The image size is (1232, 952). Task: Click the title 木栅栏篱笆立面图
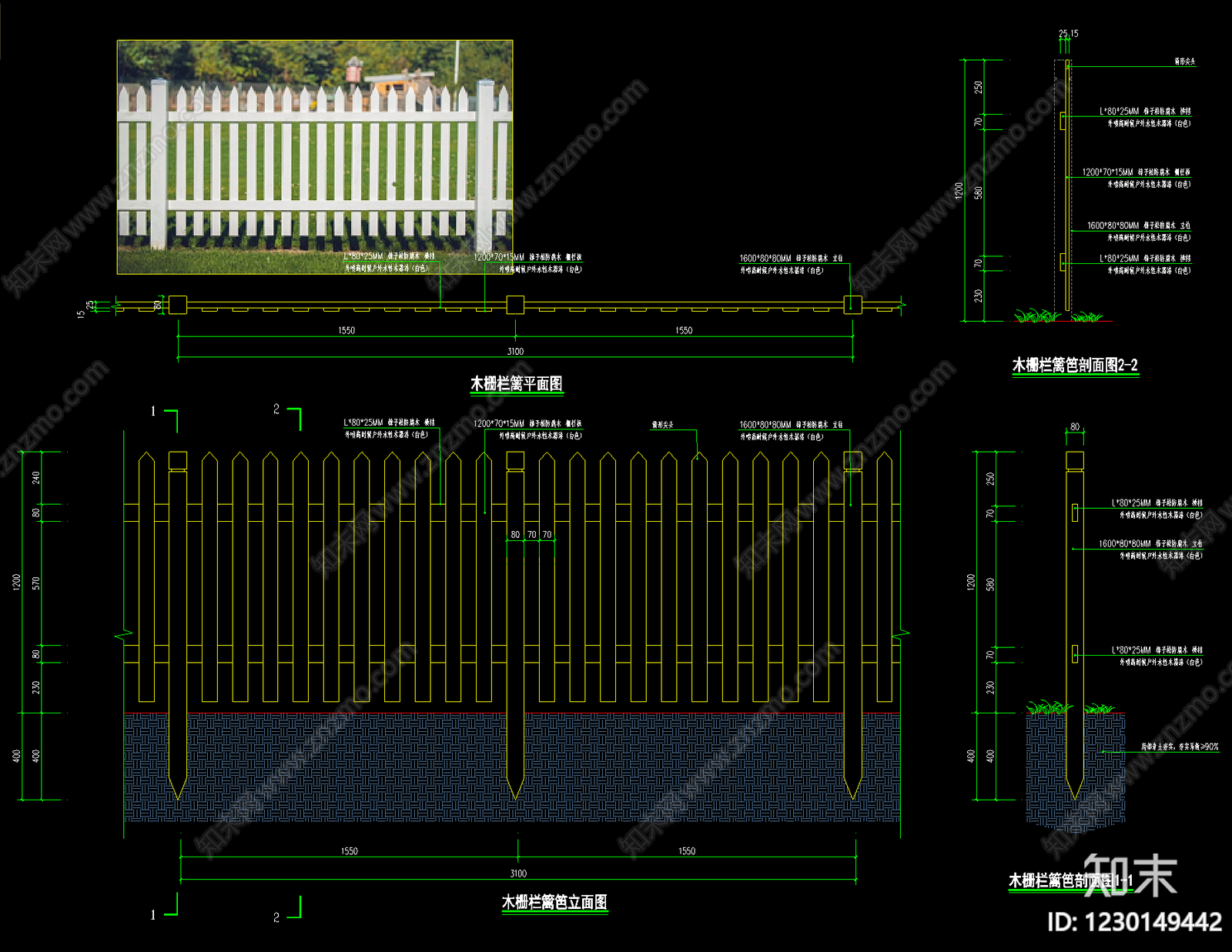554,902
